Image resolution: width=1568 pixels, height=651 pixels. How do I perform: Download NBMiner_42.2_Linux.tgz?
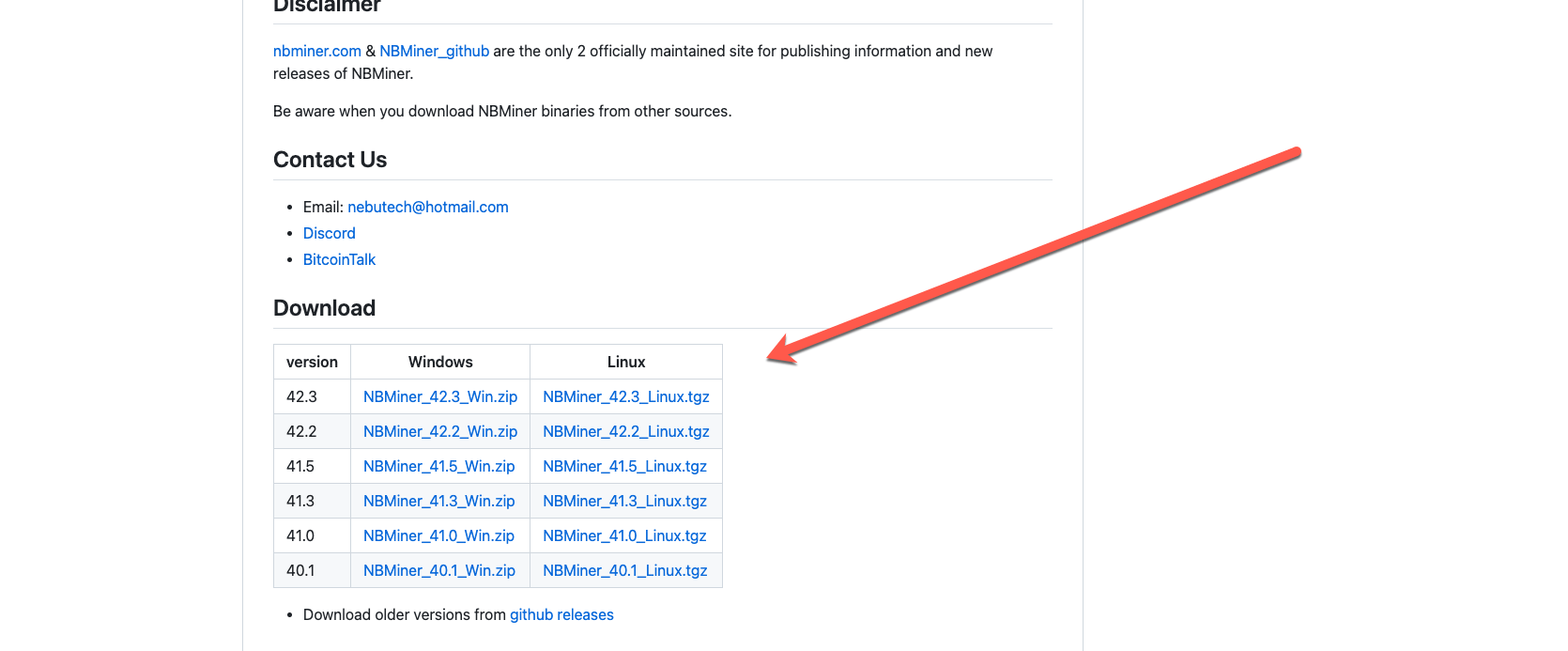625,432
